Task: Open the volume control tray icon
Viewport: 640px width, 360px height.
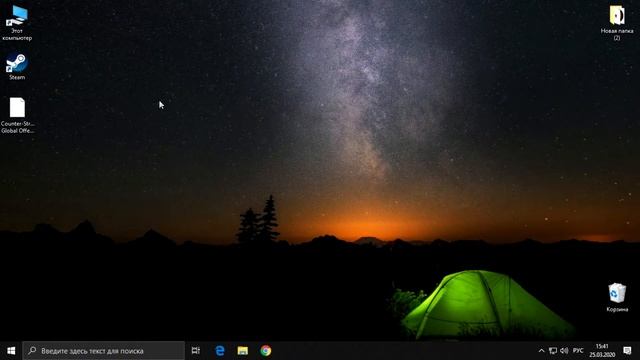Action: coord(564,351)
